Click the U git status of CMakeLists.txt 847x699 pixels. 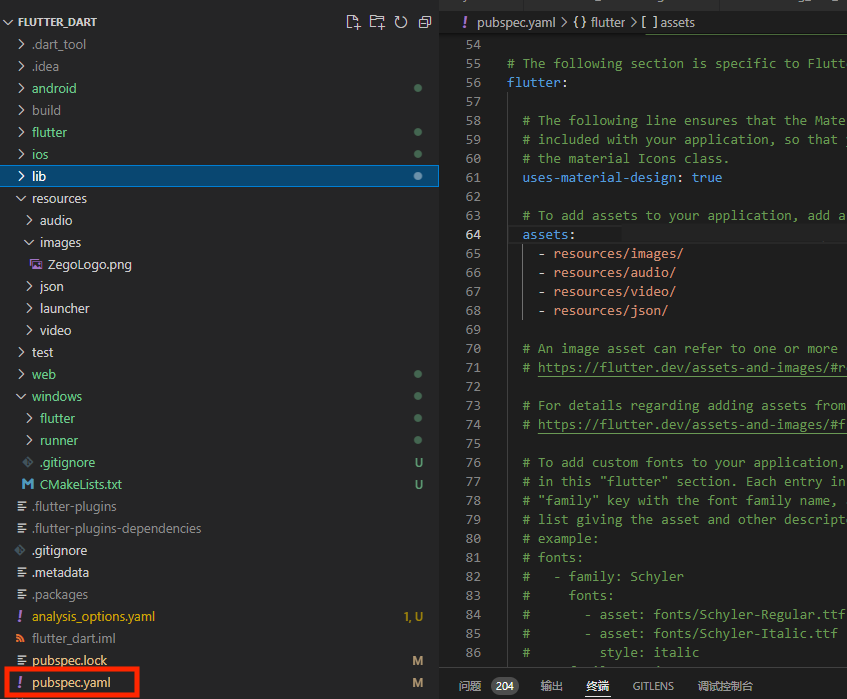click(x=418, y=485)
